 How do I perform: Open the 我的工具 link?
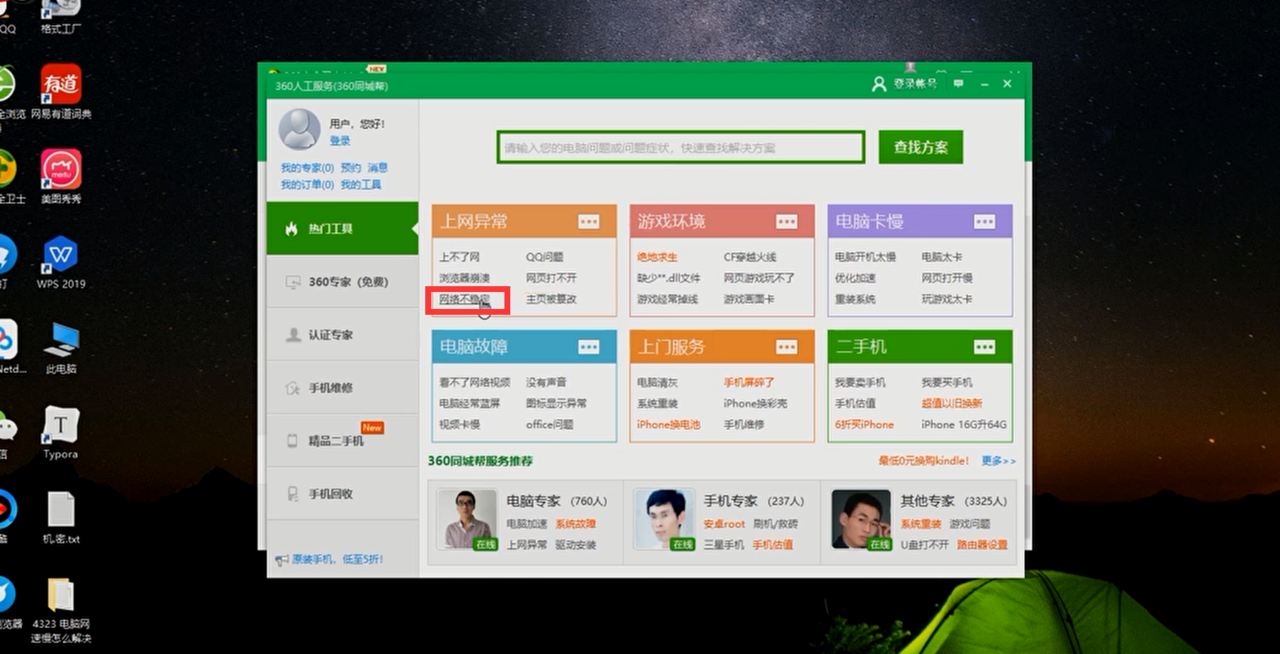click(x=361, y=185)
